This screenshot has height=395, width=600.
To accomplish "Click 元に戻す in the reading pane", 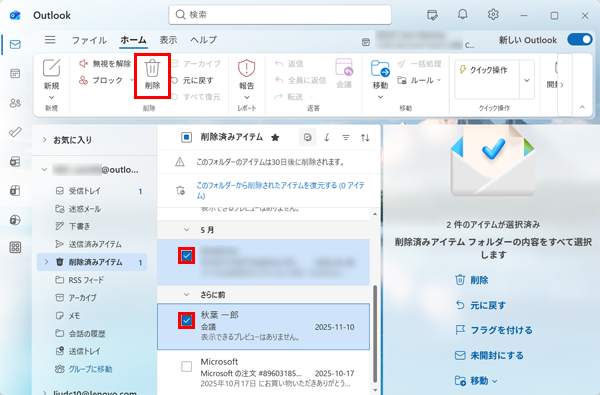I will 480,305.
